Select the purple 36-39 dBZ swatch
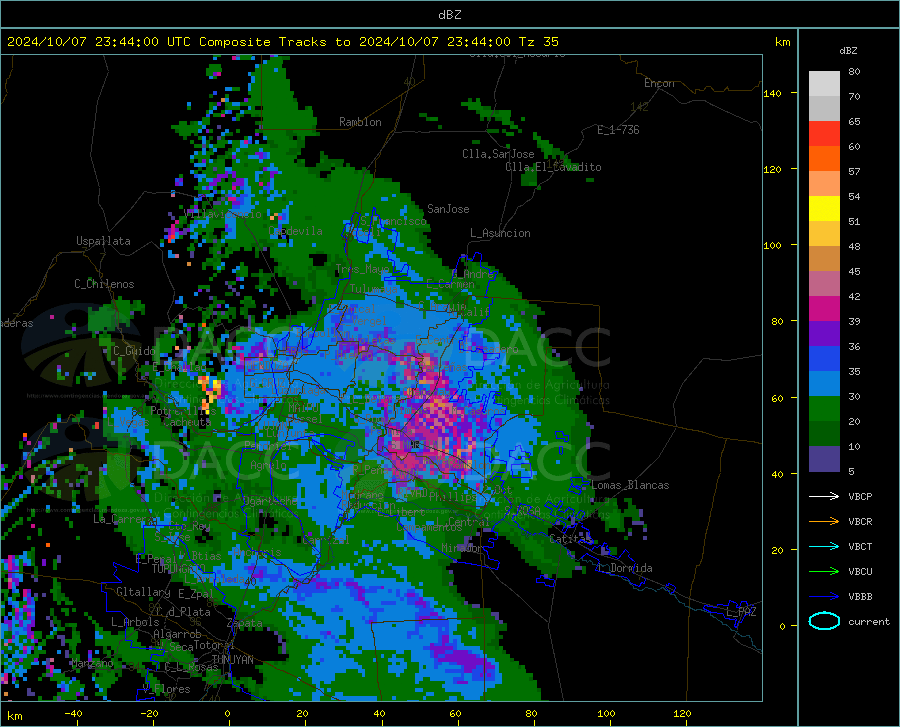Screen dimensions: 900x727 (x=824, y=334)
